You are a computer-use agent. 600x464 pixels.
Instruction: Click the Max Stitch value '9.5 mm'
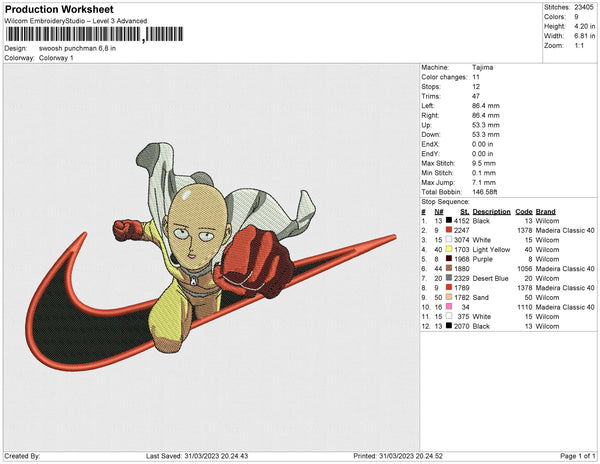[x=484, y=163]
